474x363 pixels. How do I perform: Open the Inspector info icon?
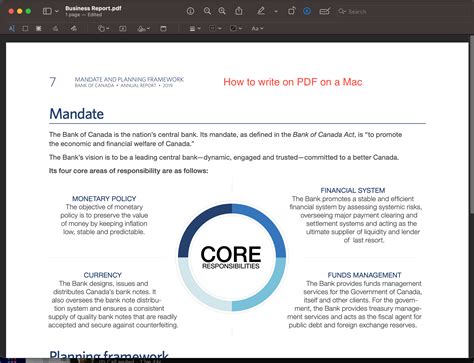pos(190,11)
